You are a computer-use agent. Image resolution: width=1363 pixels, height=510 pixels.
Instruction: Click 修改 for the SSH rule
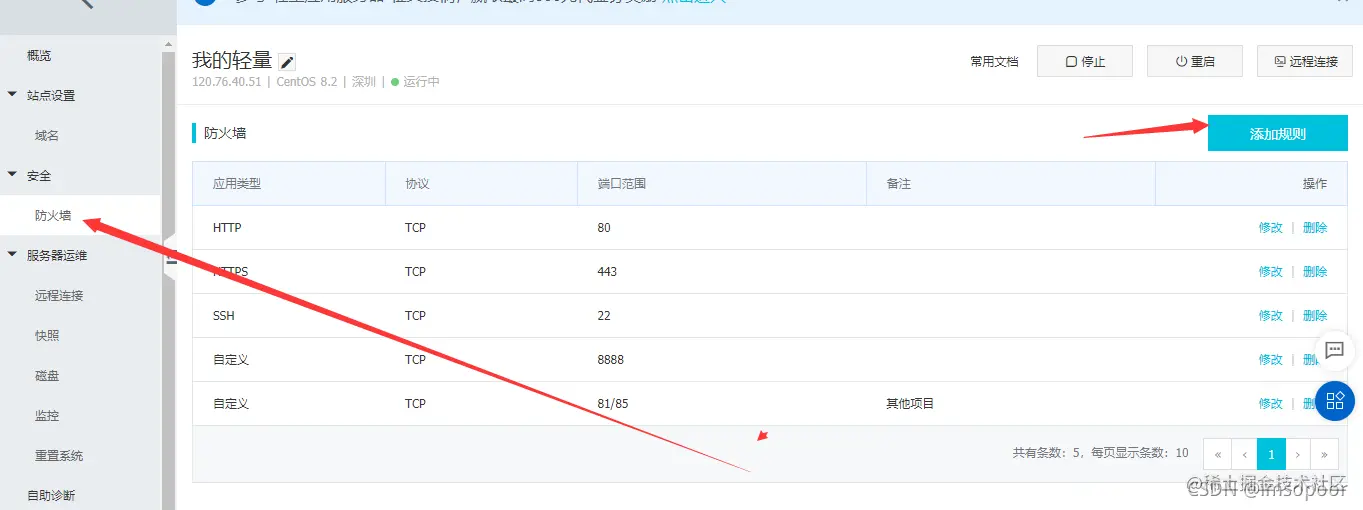tap(1270, 315)
